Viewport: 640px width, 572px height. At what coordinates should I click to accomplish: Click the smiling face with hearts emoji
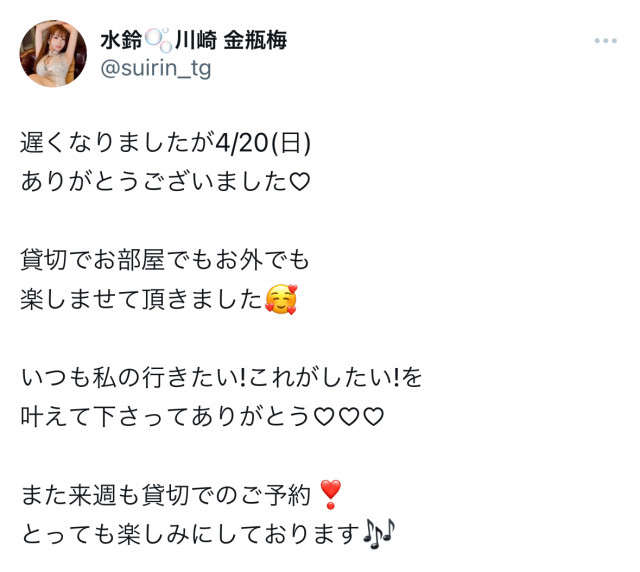(x=281, y=300)
